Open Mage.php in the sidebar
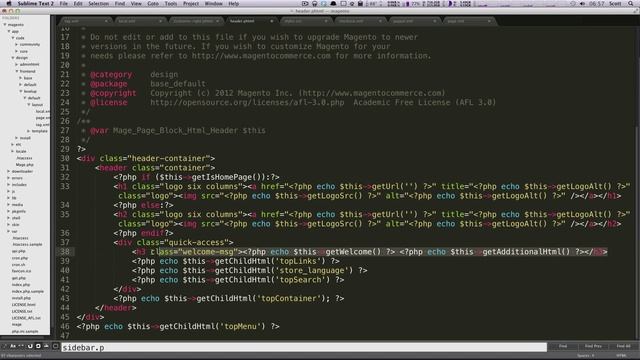The height and width of the screenshot is (360, 640). pos(25,164)
